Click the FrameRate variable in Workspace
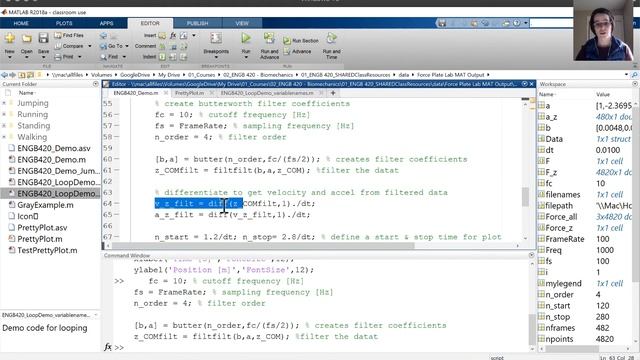The height and width of the screenshot is (360, 640). click(564, 239)
